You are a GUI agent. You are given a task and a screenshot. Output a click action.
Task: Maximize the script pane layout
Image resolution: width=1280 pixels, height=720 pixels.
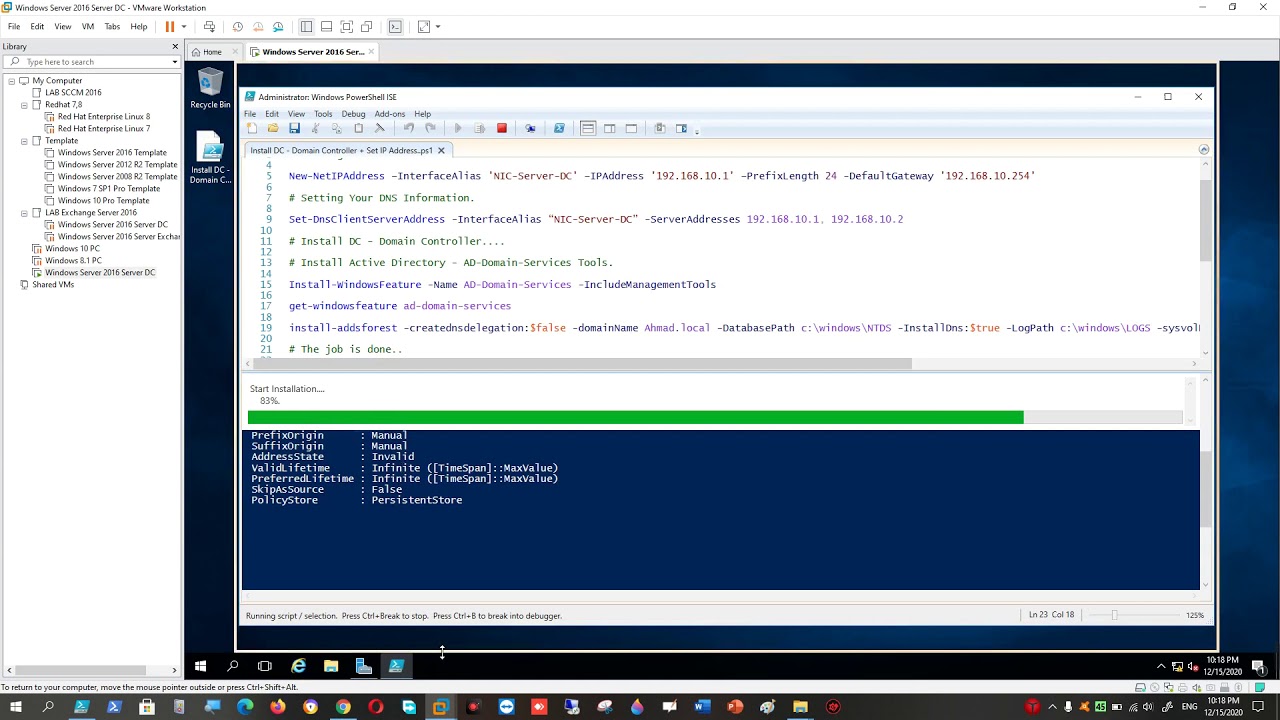click(x=631, y=128)
